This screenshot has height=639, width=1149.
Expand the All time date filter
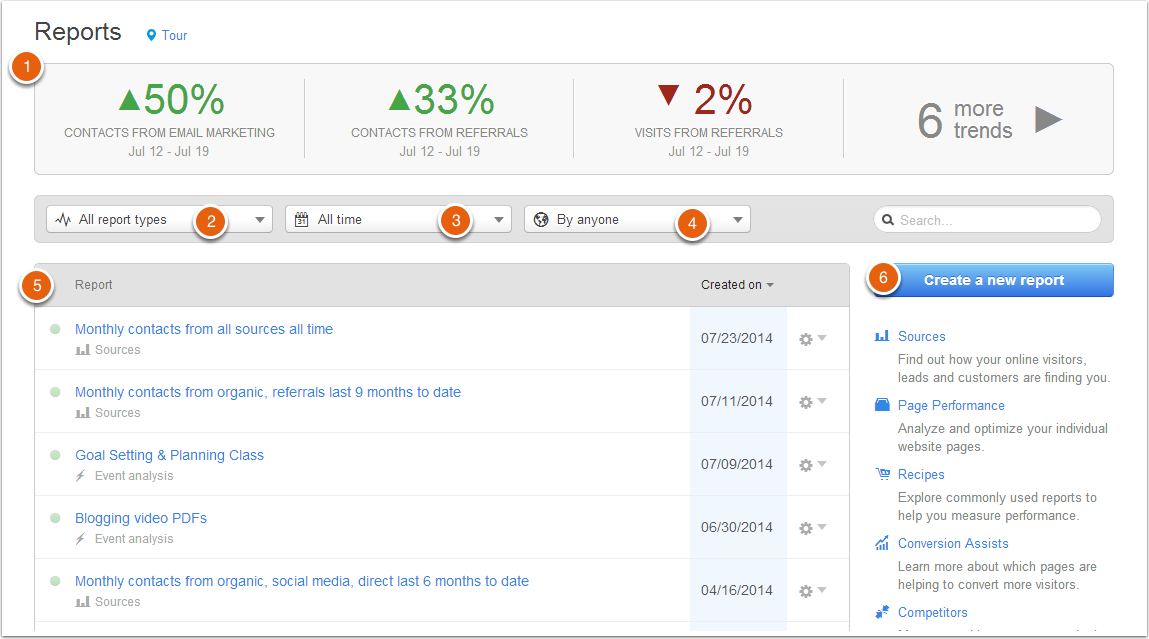(398, 220)
